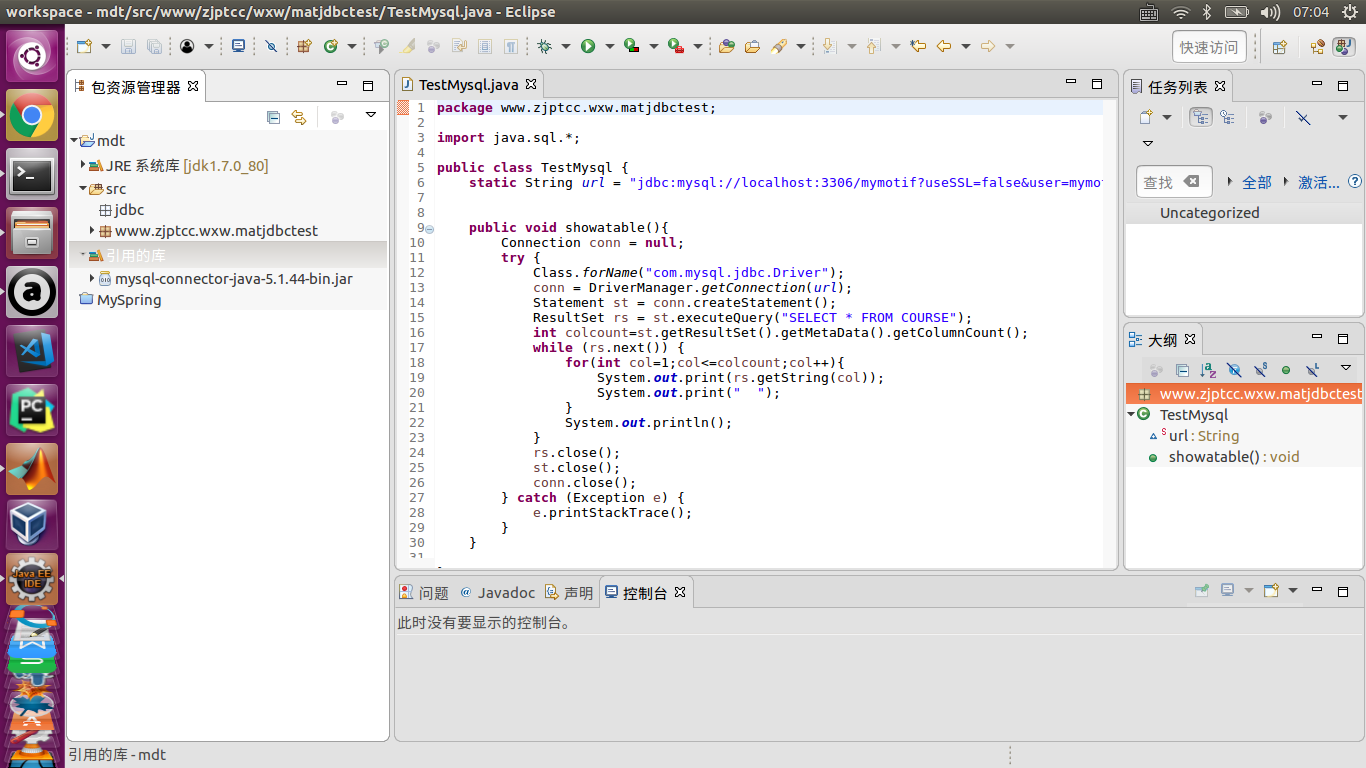Fold the showatable method at line 9

click(x=430, y=228)
